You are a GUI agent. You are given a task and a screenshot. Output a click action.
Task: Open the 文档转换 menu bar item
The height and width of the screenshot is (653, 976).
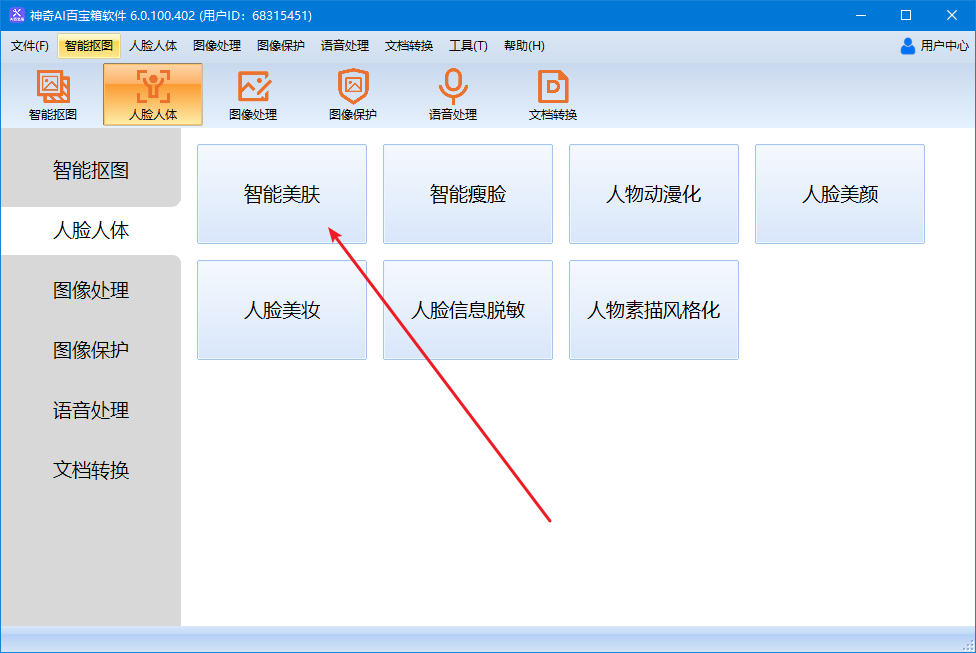[x=409, y=46]
